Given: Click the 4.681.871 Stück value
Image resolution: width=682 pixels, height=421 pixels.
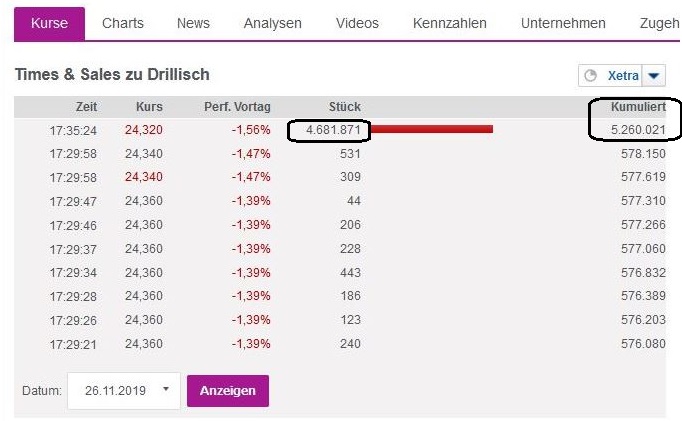Looking at the screenshot, I should coord(329,130).
